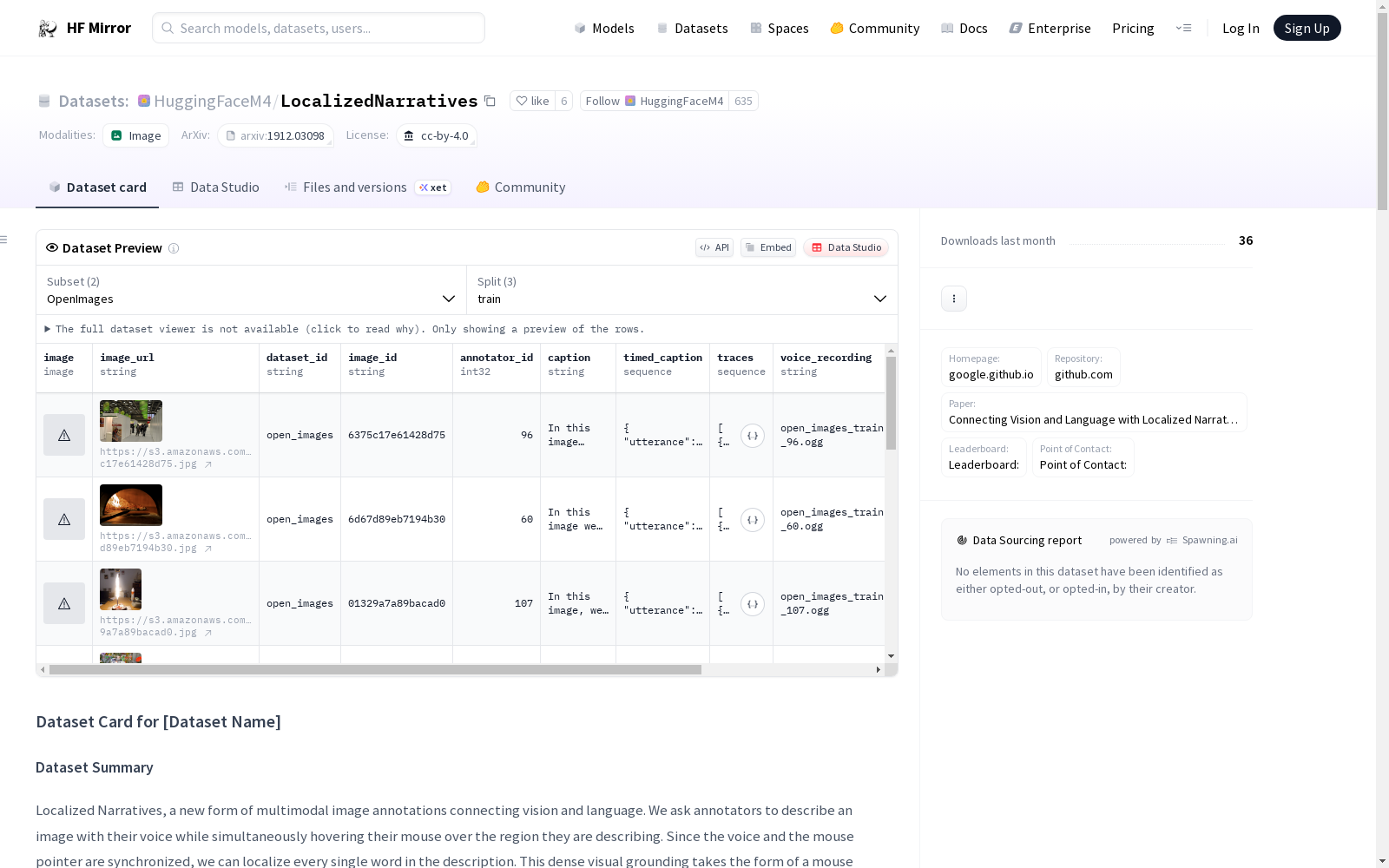Screen dimensions: 1389x868
Task: Select the Image modality tag
Action: [136, 135]
